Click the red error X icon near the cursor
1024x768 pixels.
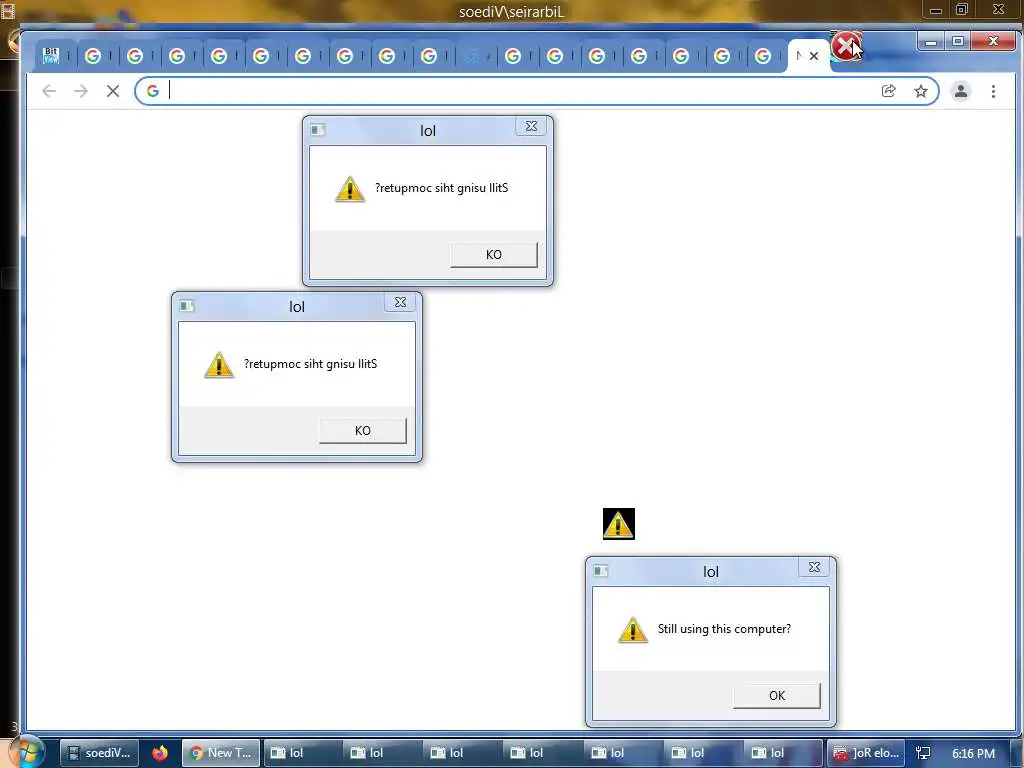[846, 46]
